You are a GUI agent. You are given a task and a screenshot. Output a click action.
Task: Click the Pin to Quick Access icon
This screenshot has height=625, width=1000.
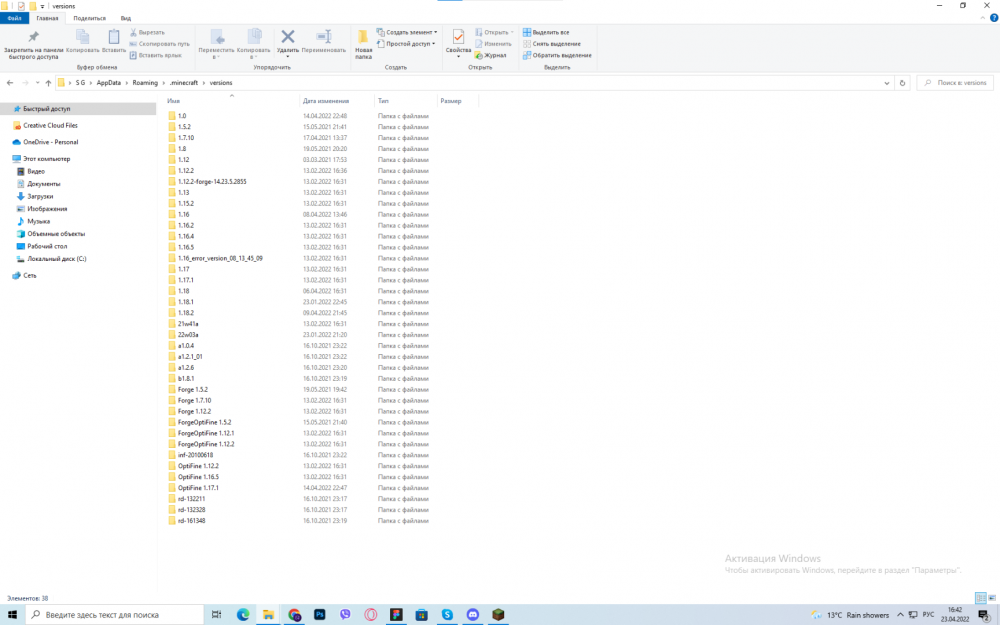33,37
